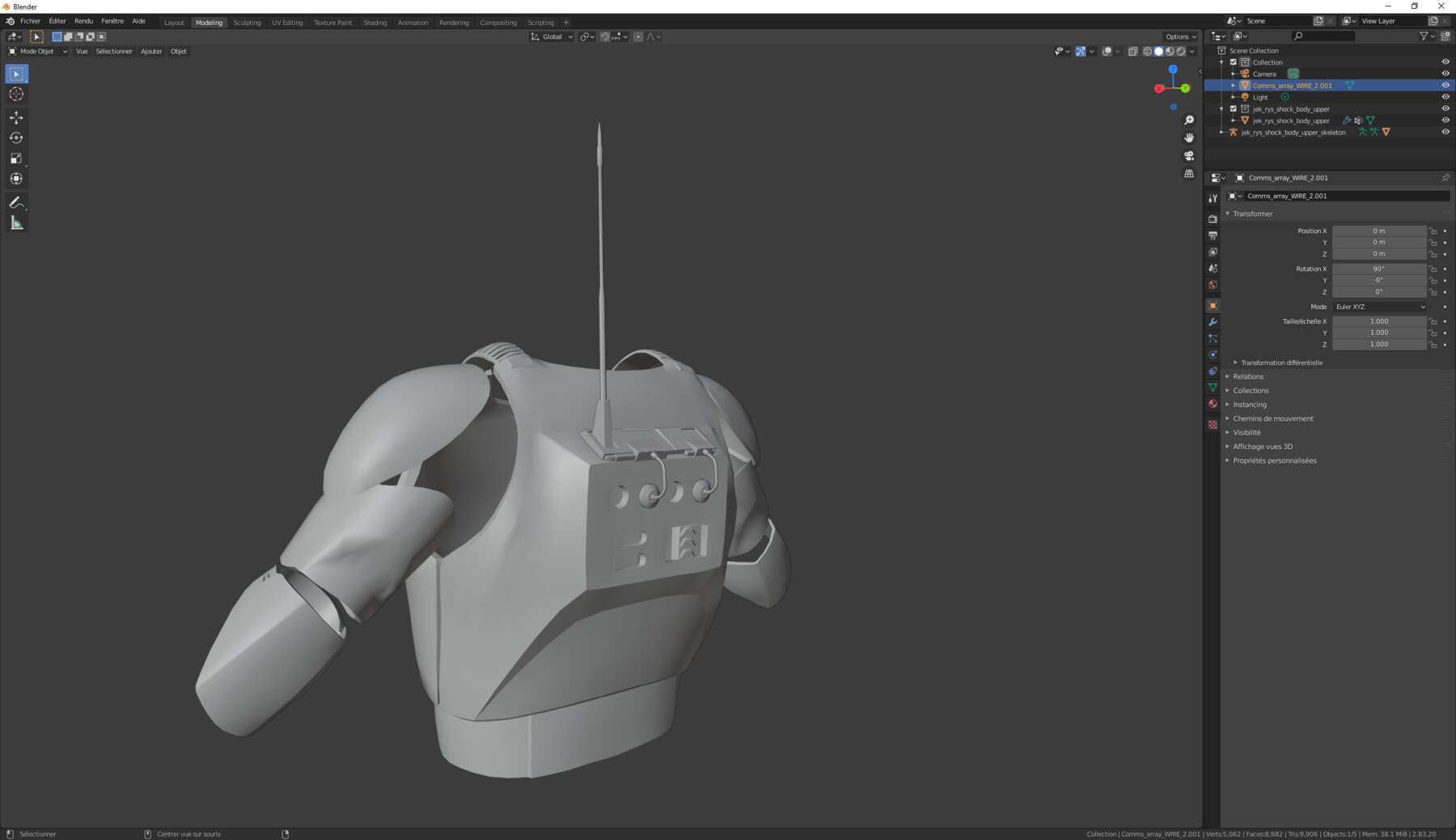Edit the Position X value field

coord(1379,231)
